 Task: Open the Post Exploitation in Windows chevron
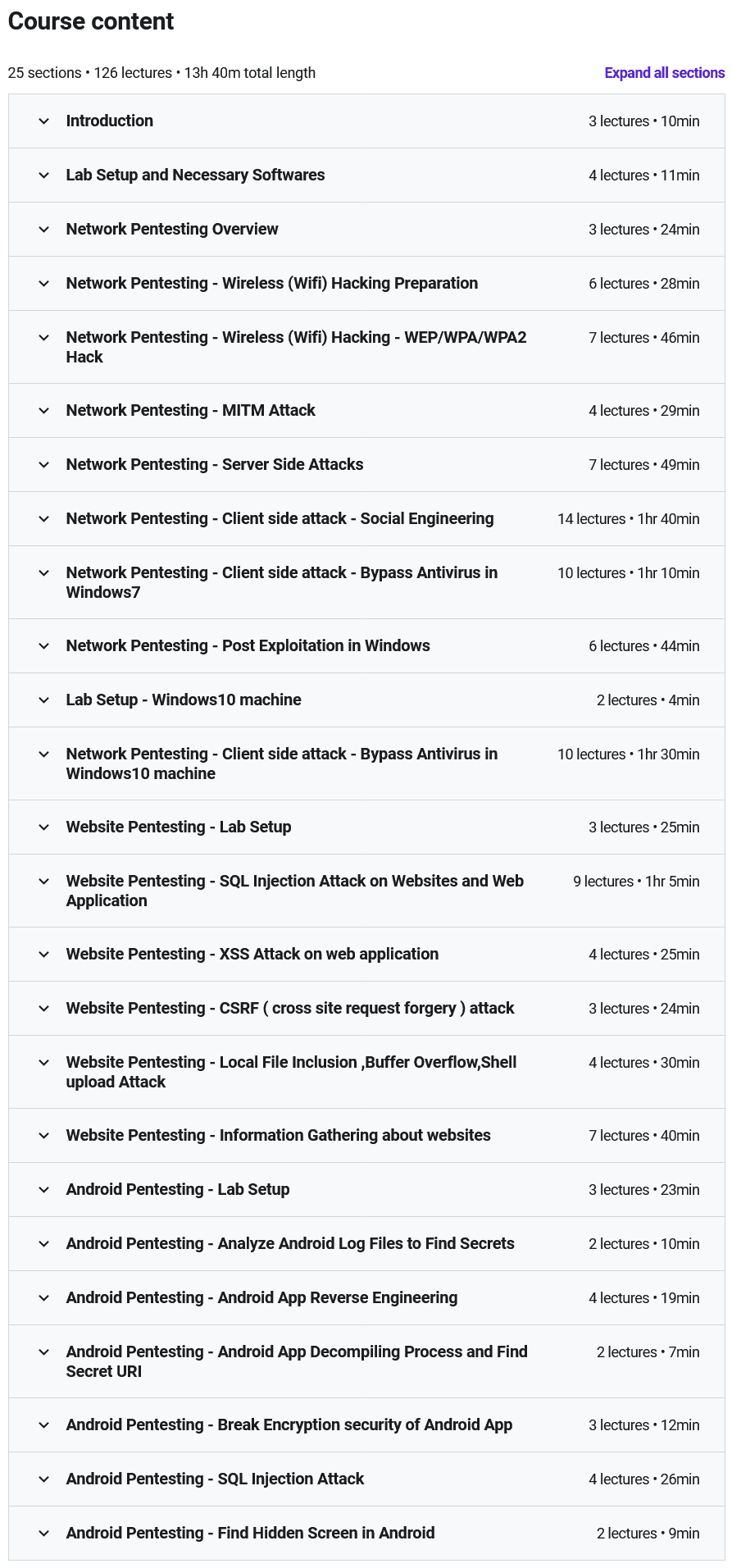[44, 646]
